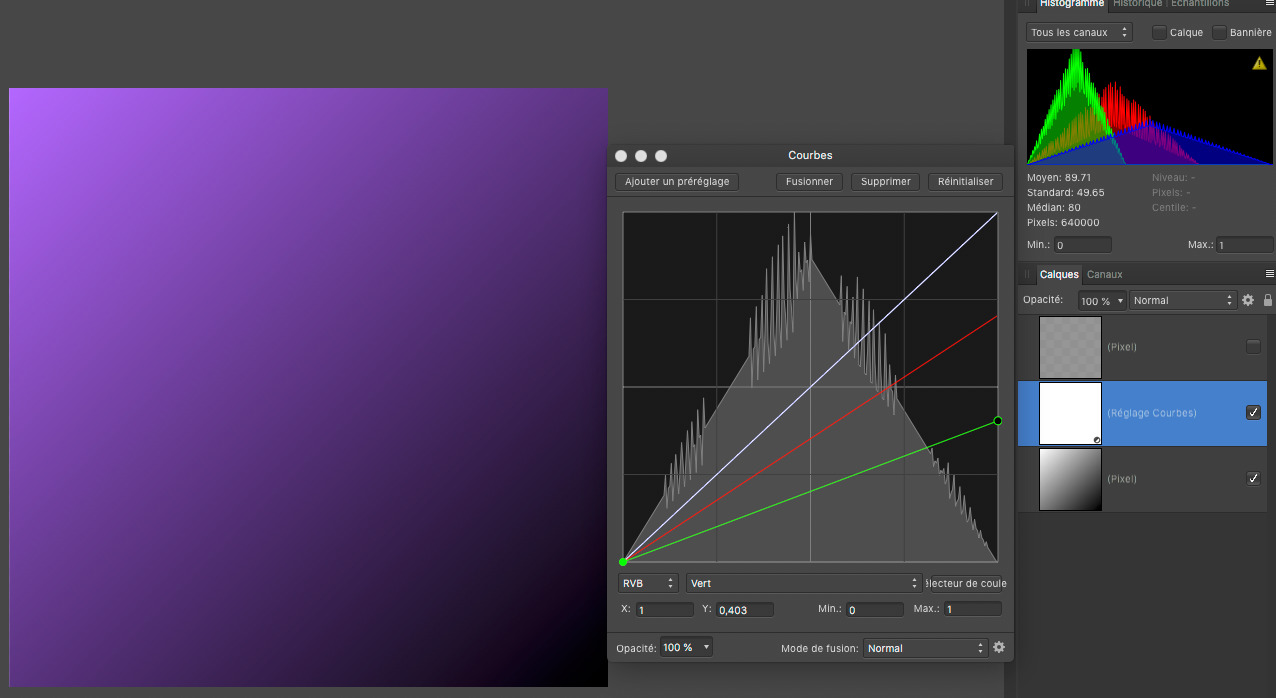The width and height of the screenshot is (1276, 698).
Task: Enable the Calque checkbox in Histogramme panel
Action: [x=1159, y=33]
